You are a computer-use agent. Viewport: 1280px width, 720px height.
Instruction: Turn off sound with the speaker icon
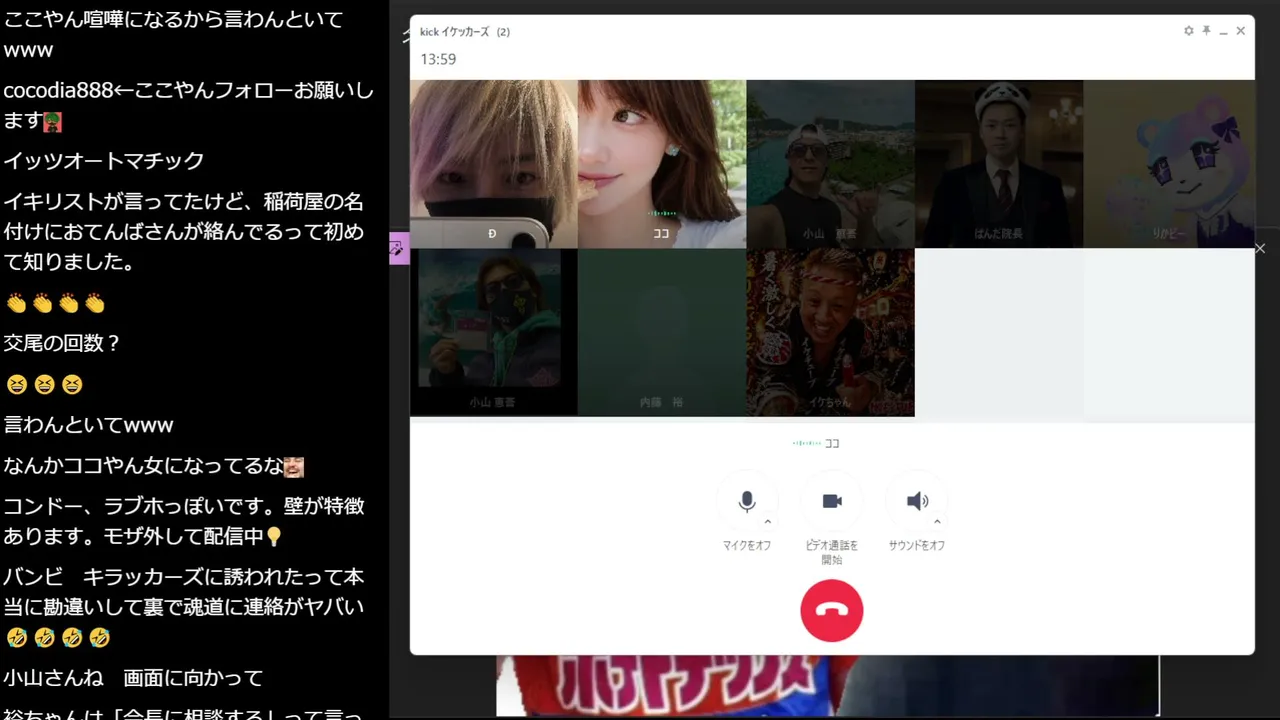click(x=917, y=501)
